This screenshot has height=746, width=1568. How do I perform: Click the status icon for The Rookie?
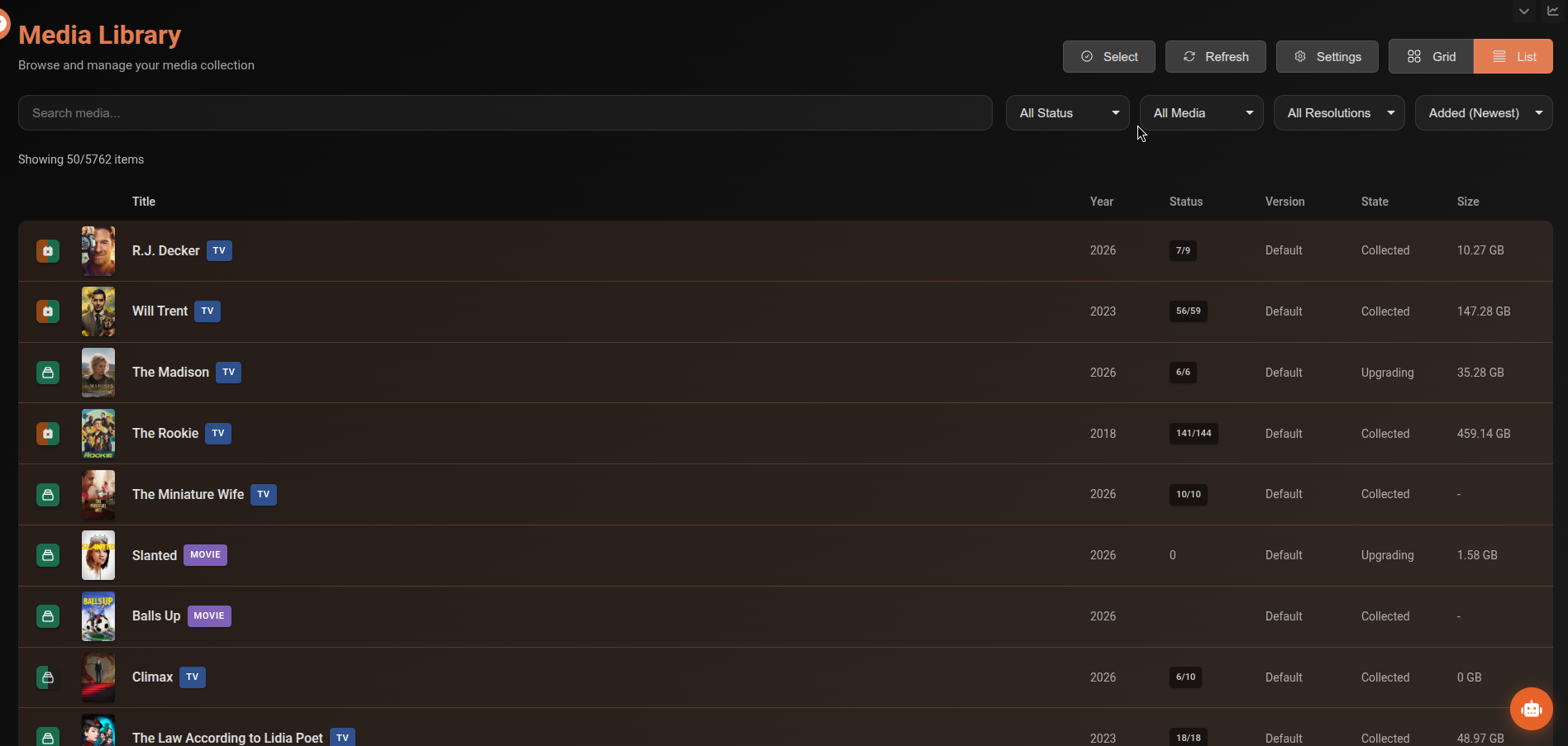[x=48, y=433]
